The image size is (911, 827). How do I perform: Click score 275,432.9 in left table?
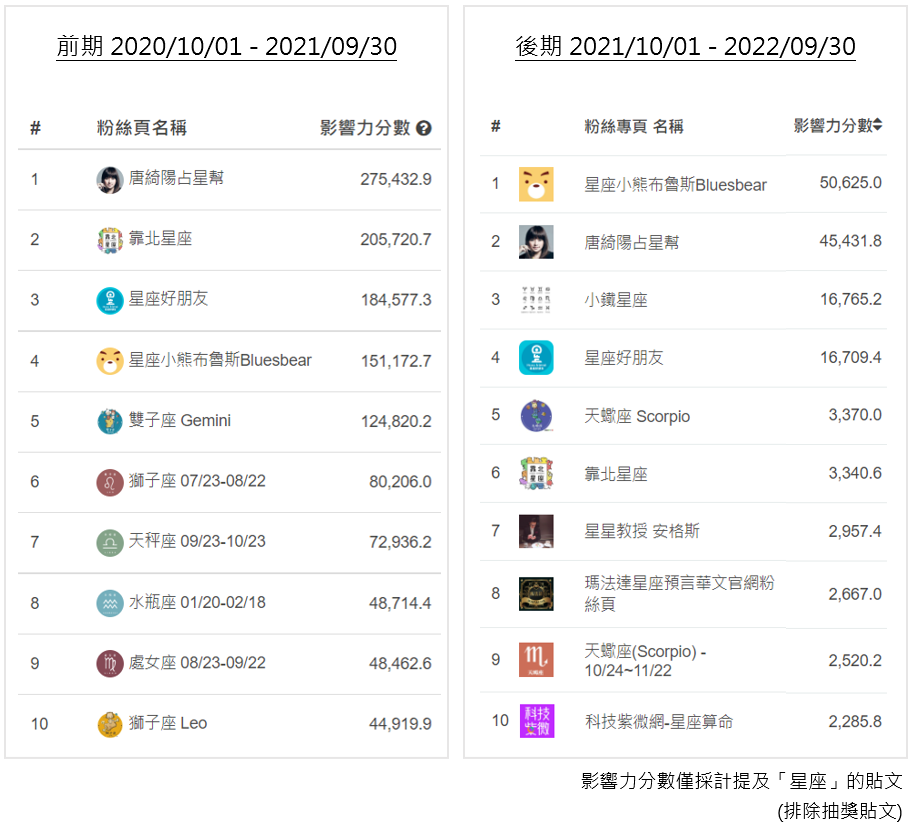tap(396, 179)
